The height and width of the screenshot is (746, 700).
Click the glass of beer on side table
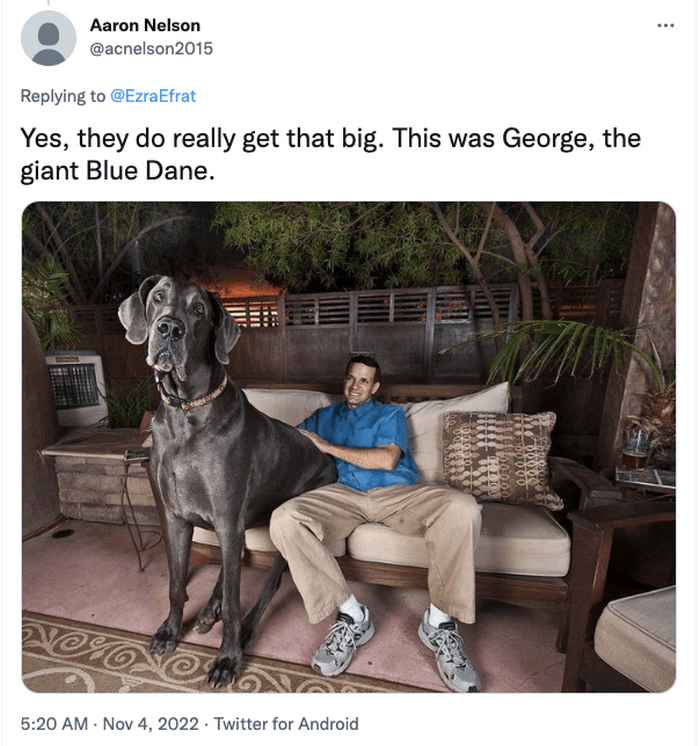click(x=635, y=450)
